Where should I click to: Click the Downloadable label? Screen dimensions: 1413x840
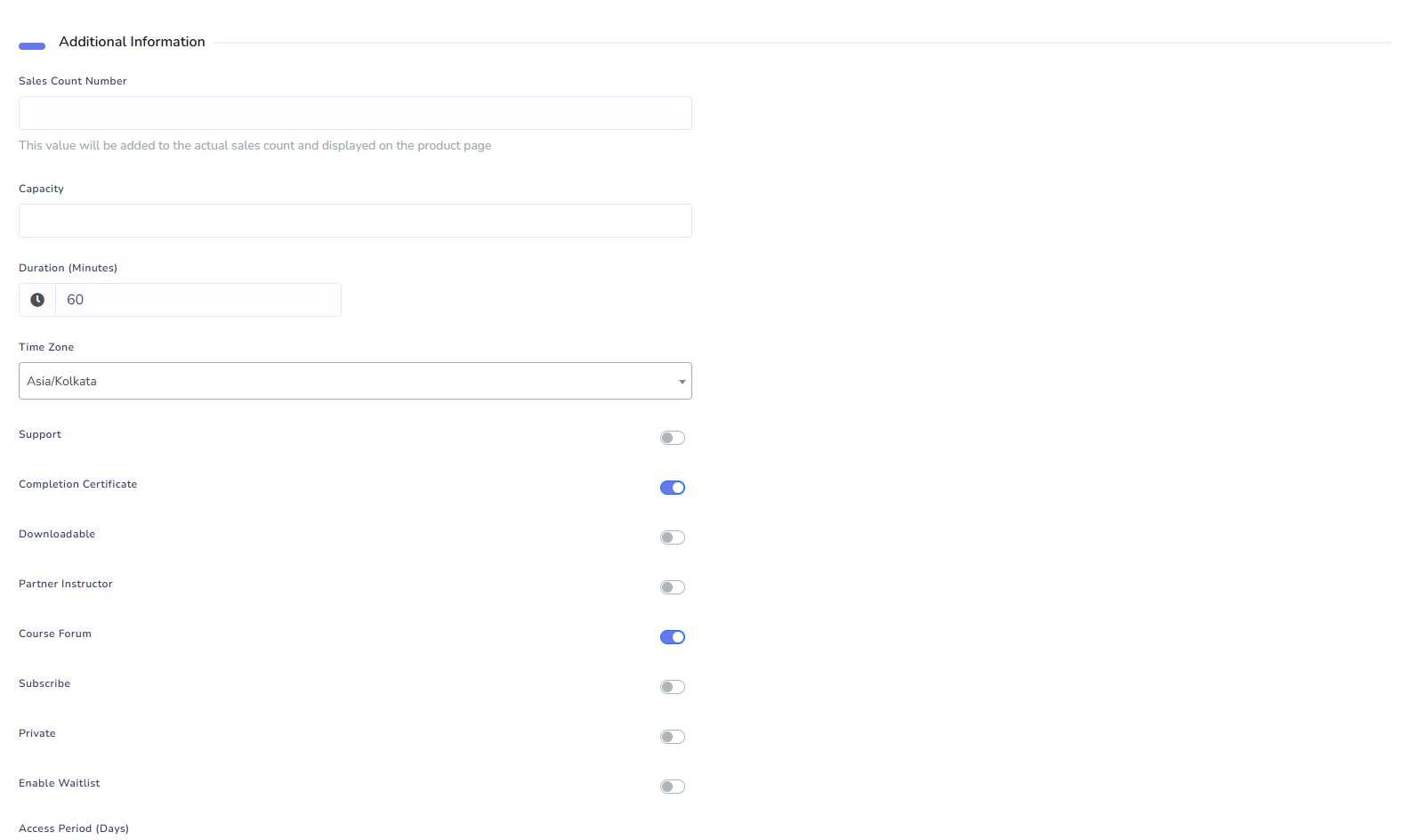click(x=57, y=534)
